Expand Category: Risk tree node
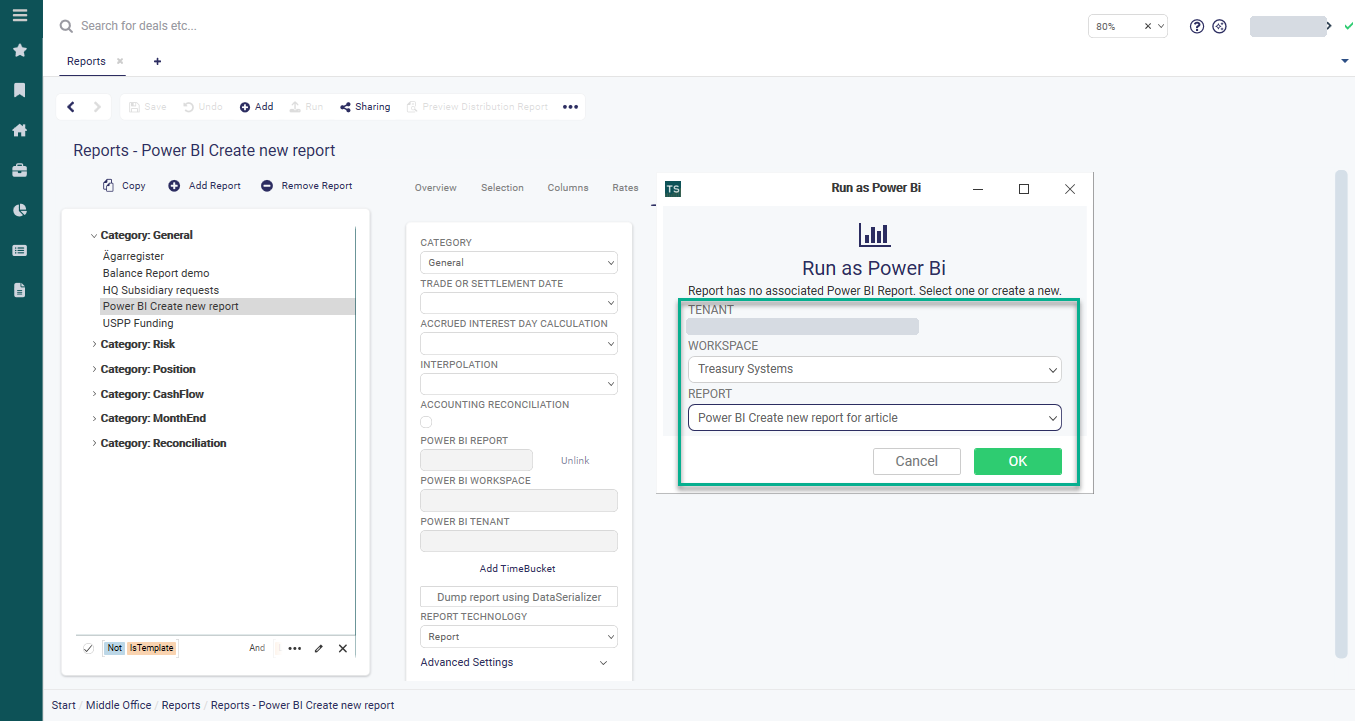The width and height of the screenshot is (1355, 721). click(94, 344)
